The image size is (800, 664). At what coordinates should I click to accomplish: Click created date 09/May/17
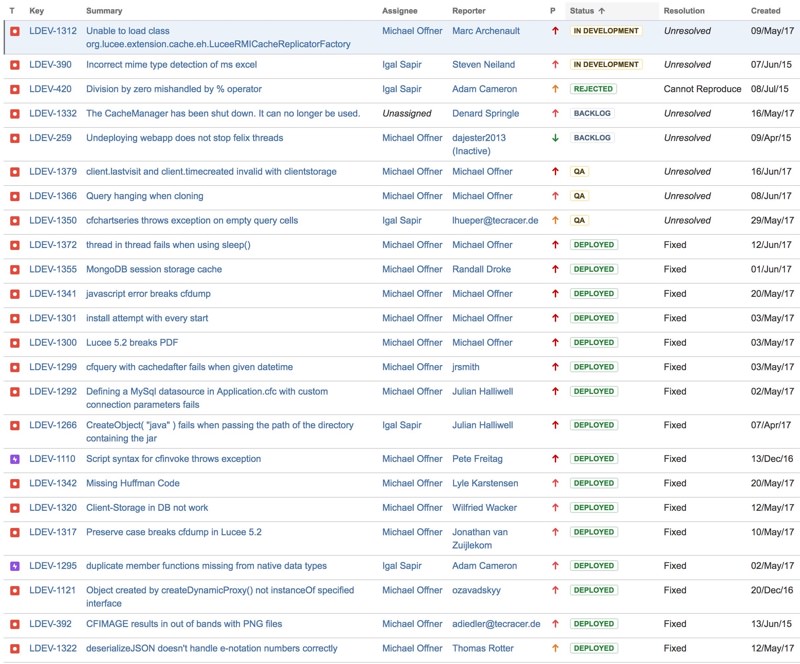[772, 31]
